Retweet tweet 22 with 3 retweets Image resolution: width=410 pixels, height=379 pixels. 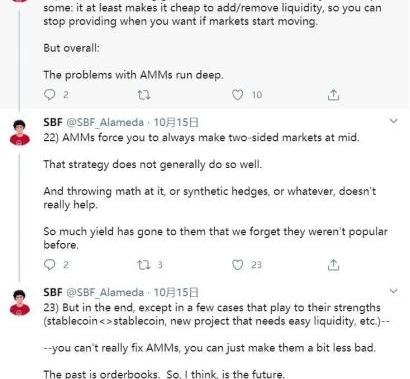coord(144,265)
